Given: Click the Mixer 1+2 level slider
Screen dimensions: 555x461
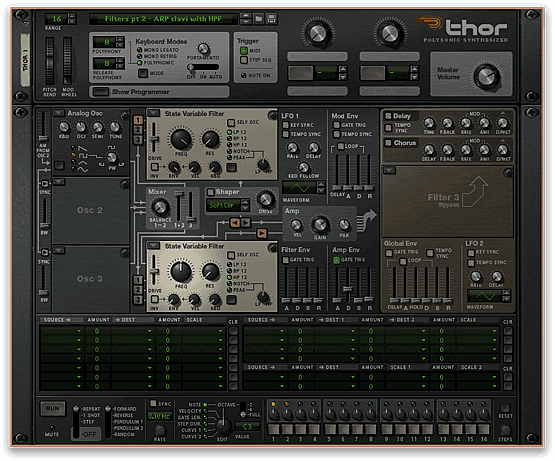Looking at the screenshot, I should tap(179, 206).
